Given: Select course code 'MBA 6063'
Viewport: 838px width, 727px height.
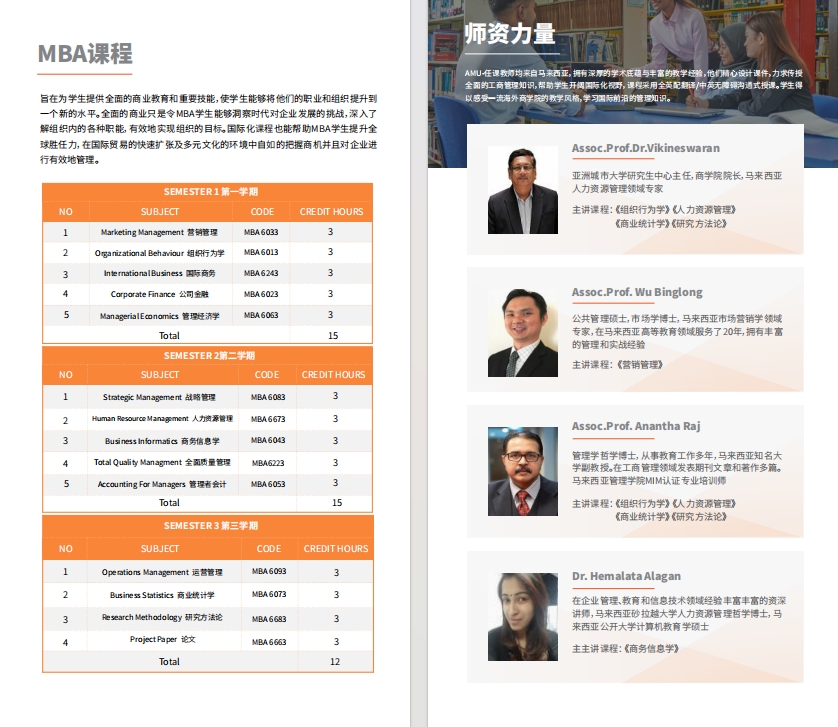Looking at the screenshot, I should pyautogui.click(x=261, y=315).
